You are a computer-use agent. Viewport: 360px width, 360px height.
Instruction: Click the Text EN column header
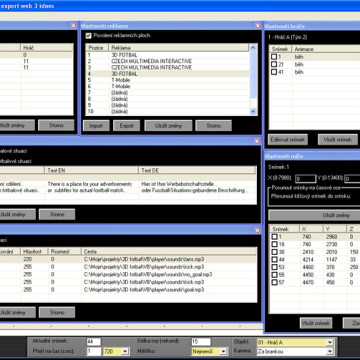tap(91, 170)
